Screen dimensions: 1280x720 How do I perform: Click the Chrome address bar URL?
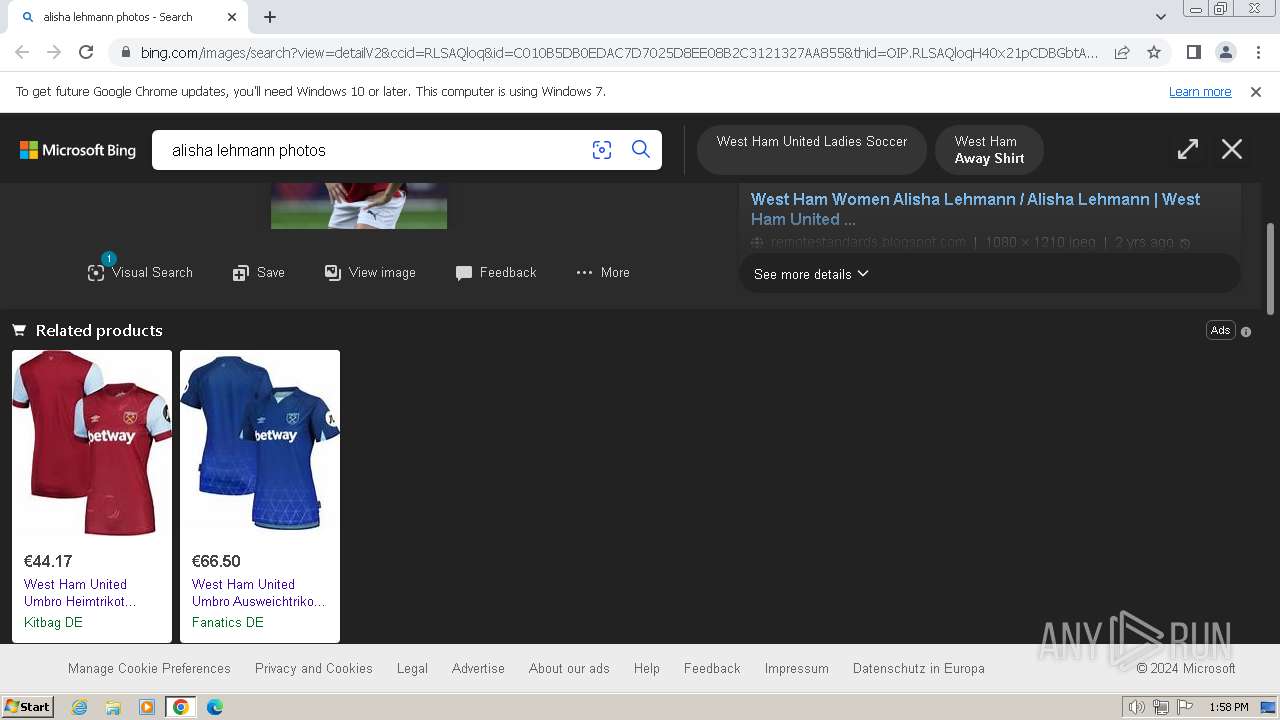click(x=619, y=52)
